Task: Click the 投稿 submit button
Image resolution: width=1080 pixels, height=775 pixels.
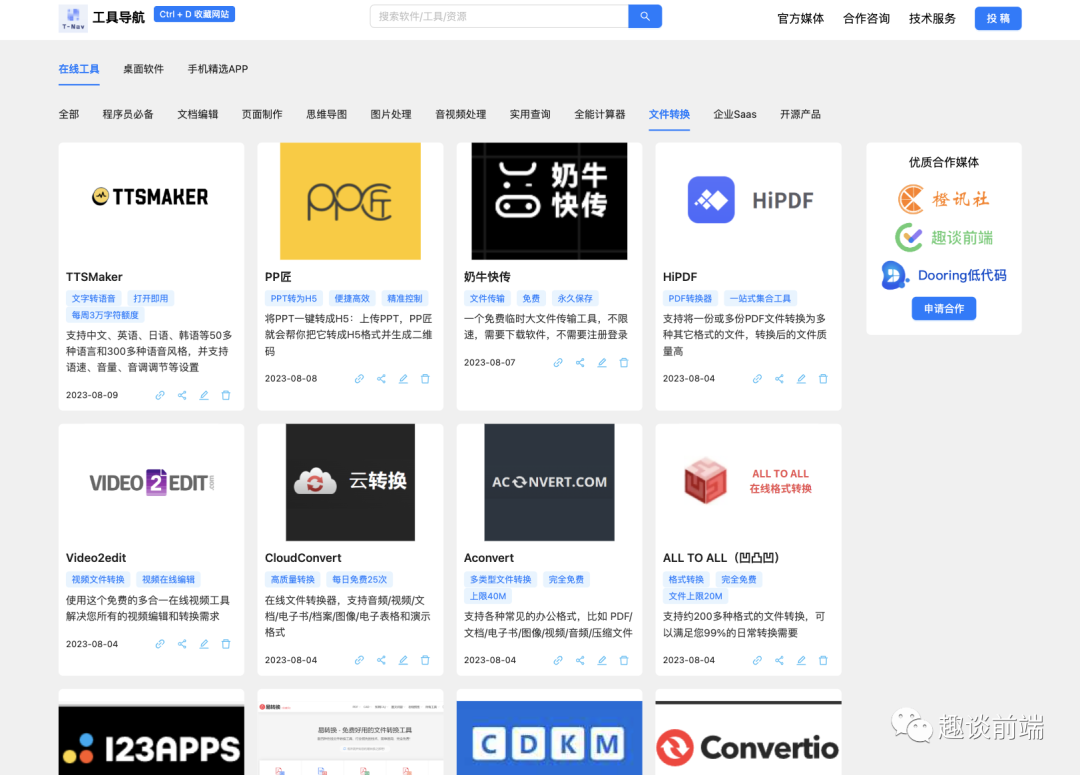Action: pyautogui.click(x=998, y=19)
